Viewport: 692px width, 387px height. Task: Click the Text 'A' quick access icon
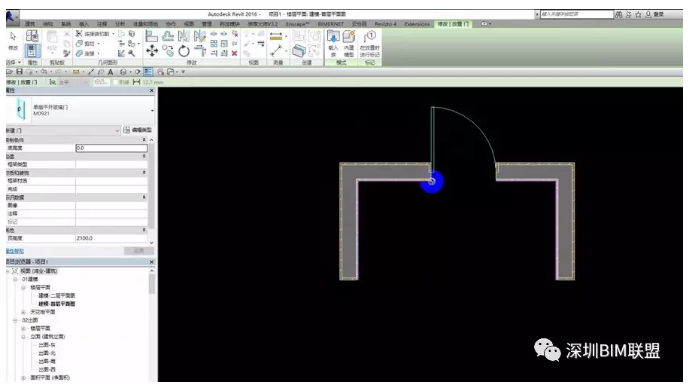pos(110,71)
